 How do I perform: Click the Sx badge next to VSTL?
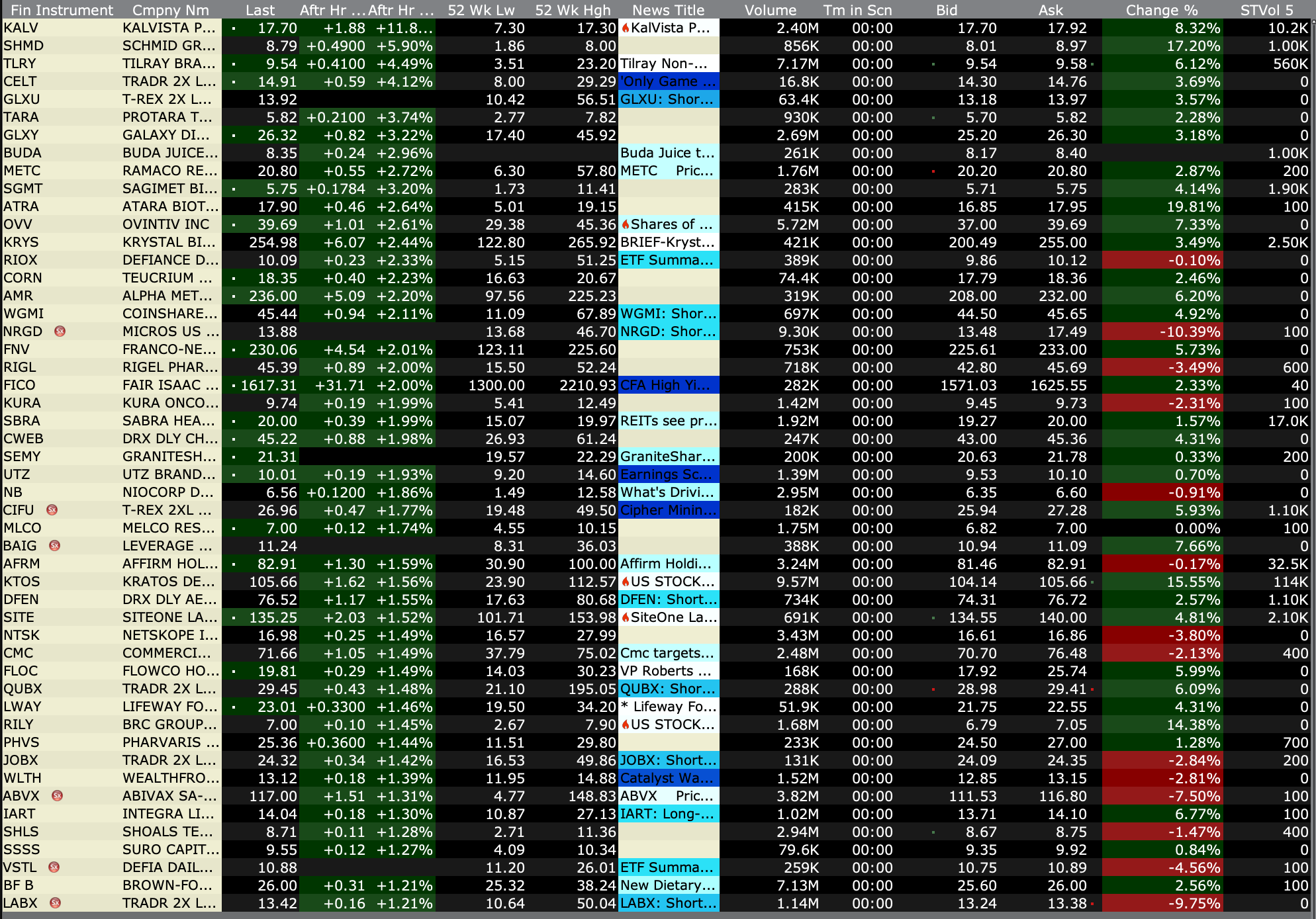pyautogui.click(x=54, y=867)
